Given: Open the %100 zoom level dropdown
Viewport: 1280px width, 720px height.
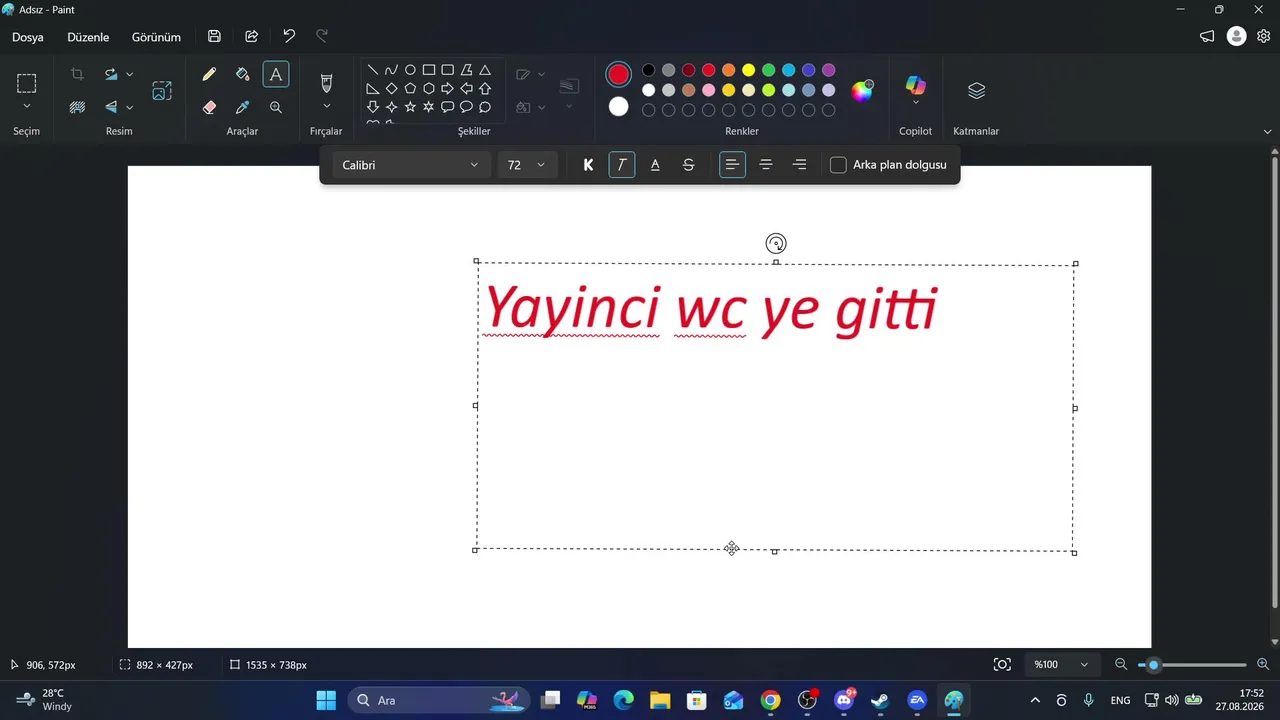Looking at the screenshot, I should [1062, 664].
